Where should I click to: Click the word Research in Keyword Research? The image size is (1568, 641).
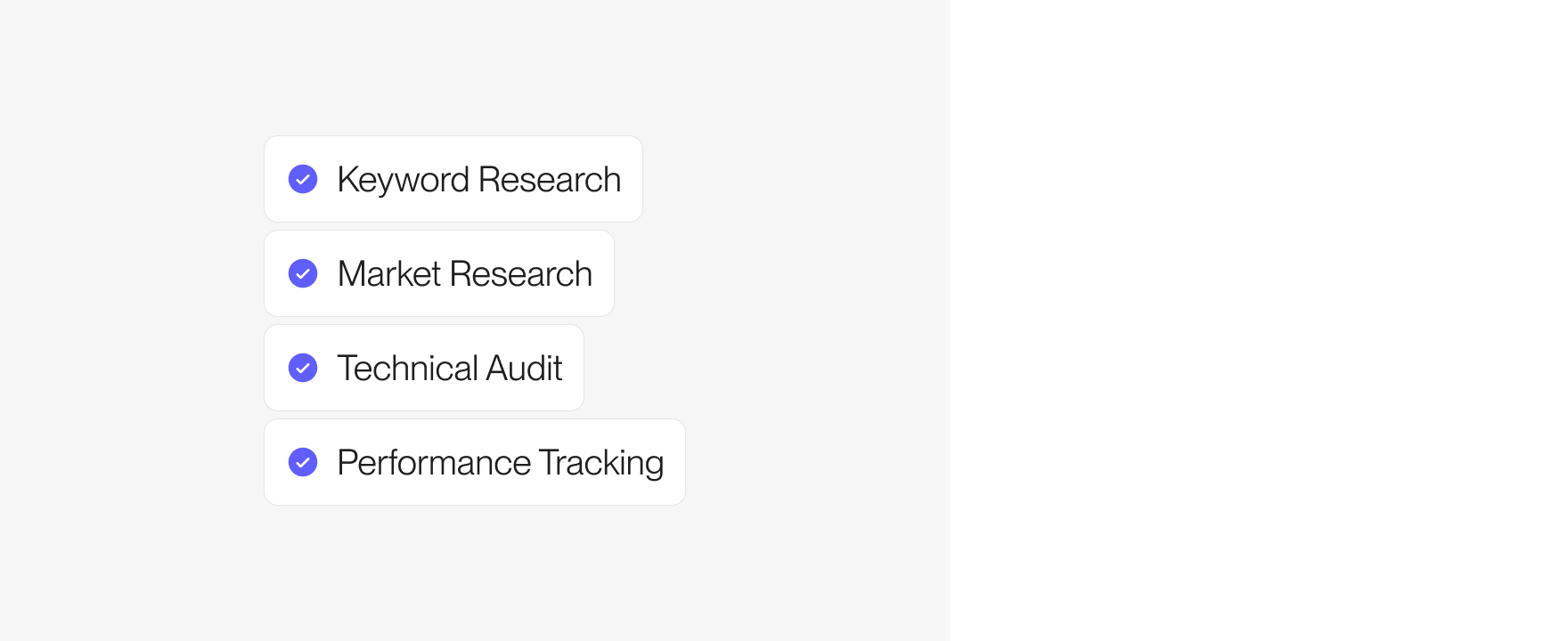[x=550, y=180]
